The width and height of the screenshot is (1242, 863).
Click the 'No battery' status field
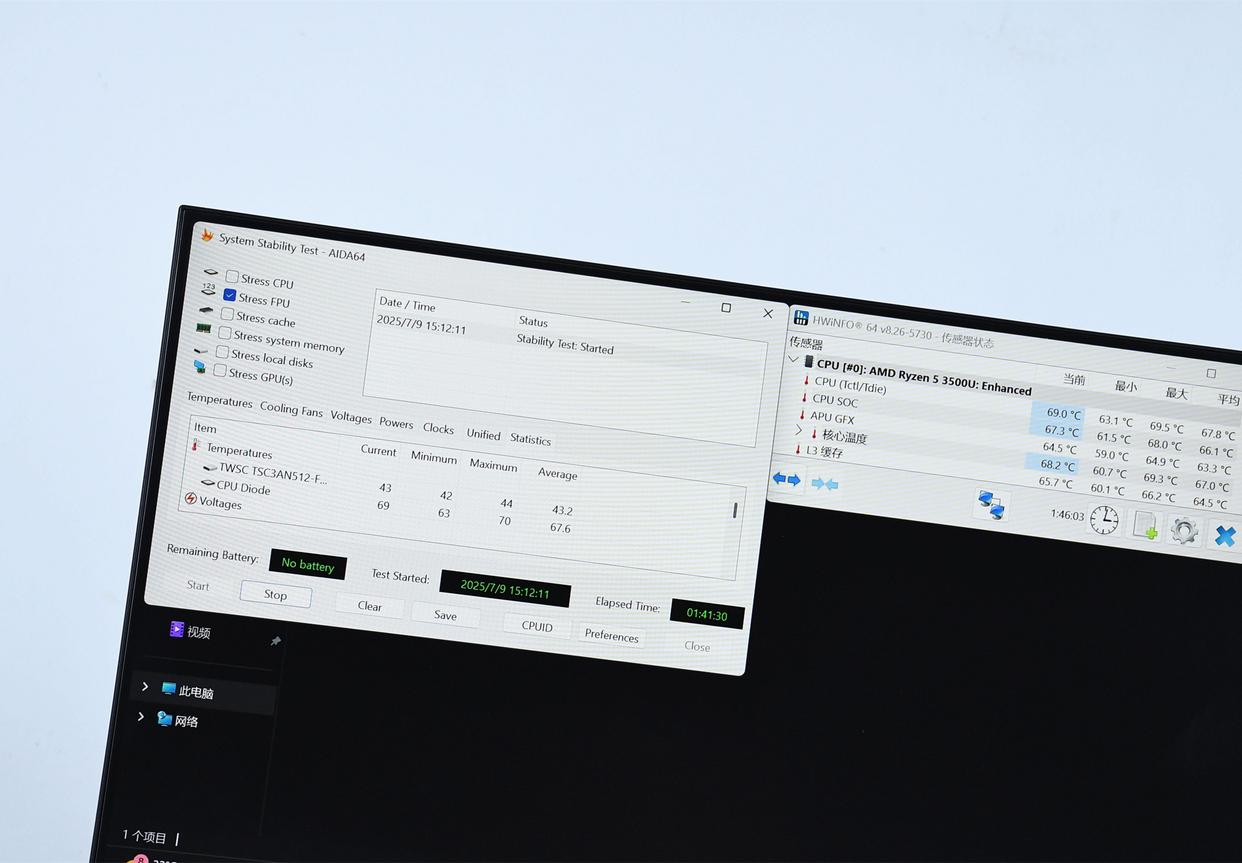pyautogui.click(x=308, y=564)
